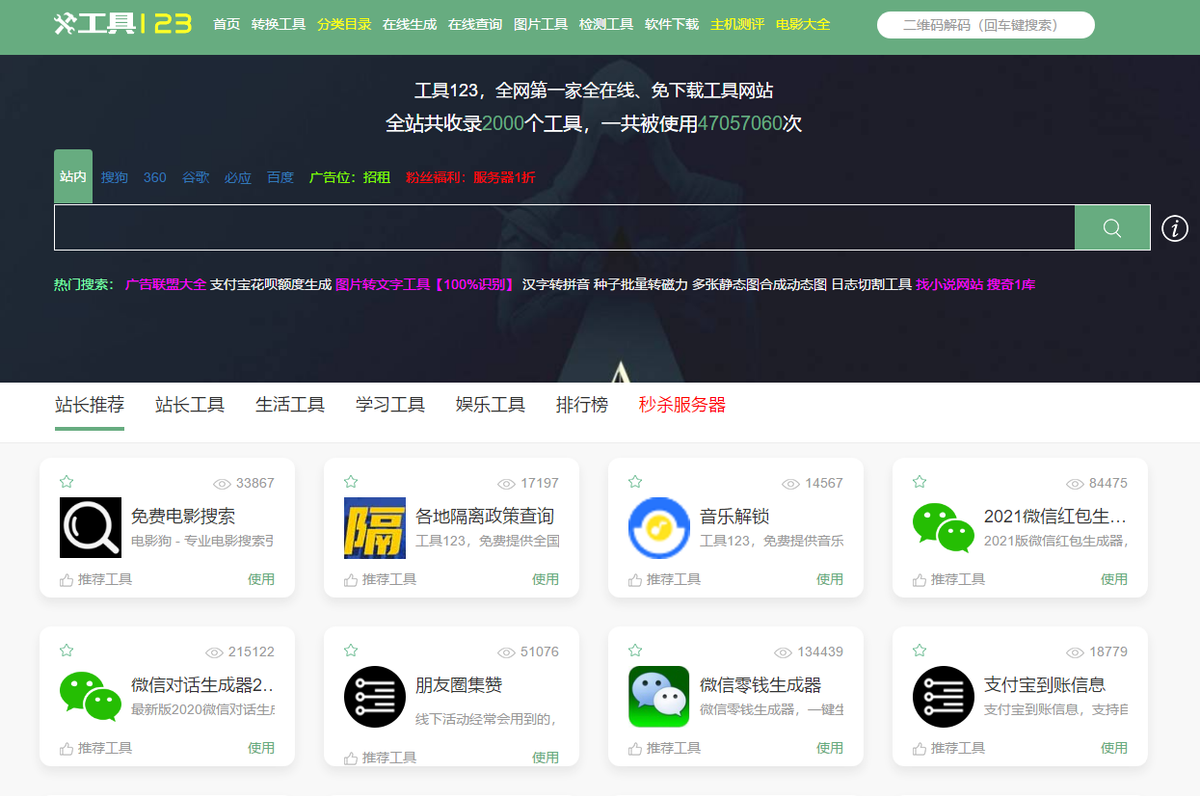Favorite 支付宝到账信息 with its star icon
The image size is (1200, 796).
[x=920, y=650]
